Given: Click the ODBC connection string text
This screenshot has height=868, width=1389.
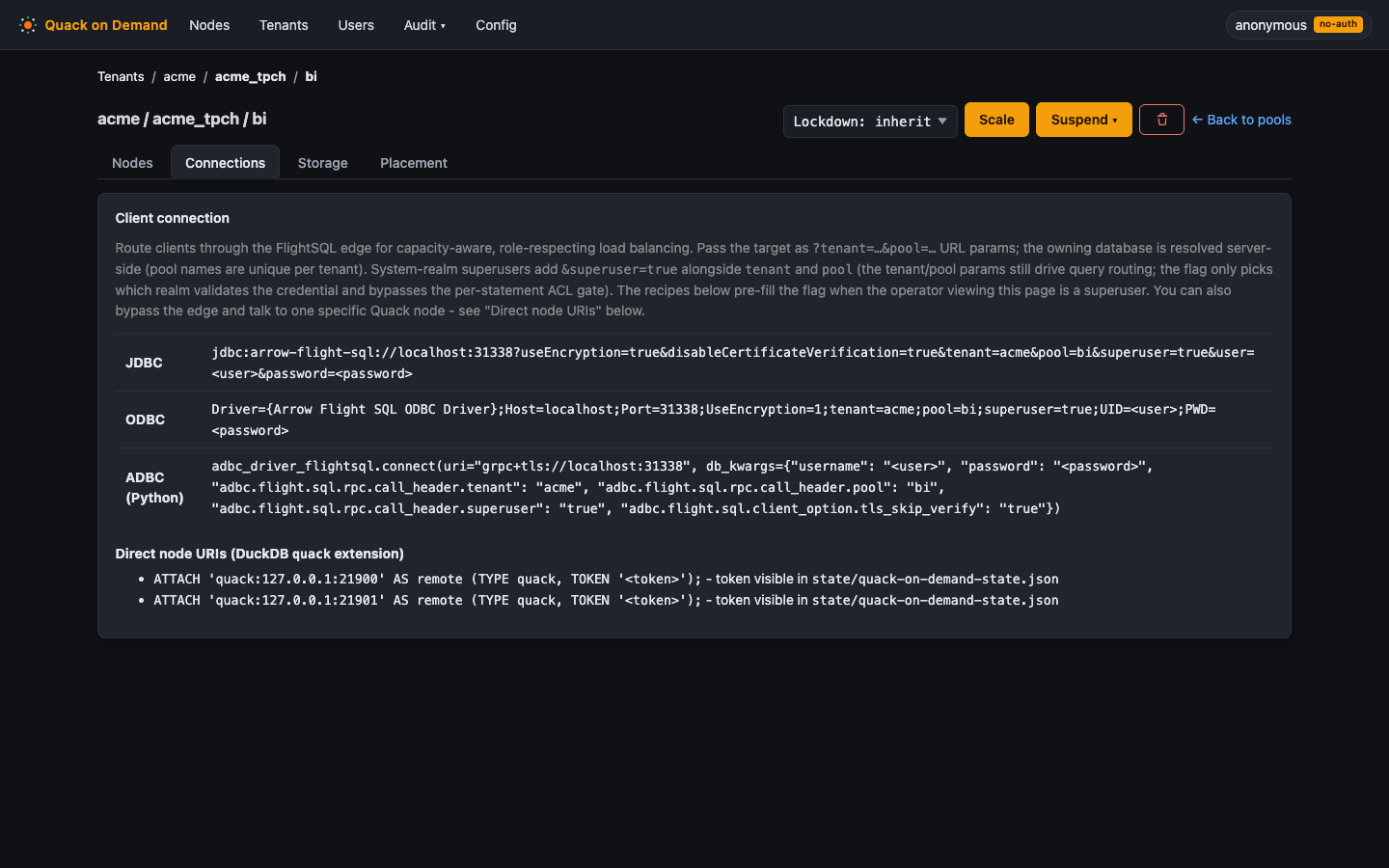Looking at the screenshot, I should point(714,420).
